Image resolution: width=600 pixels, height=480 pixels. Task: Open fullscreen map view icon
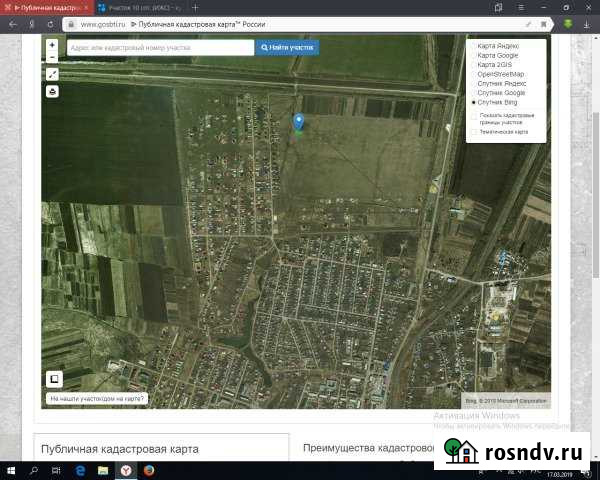pyautogui.click(x=52, y=74)
